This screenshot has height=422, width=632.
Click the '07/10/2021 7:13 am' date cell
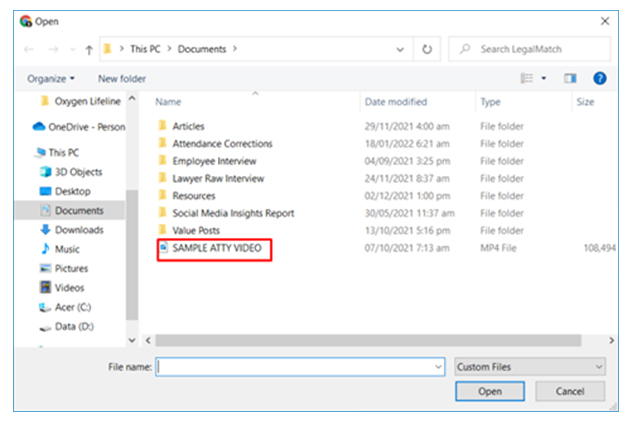click(407, 248)
